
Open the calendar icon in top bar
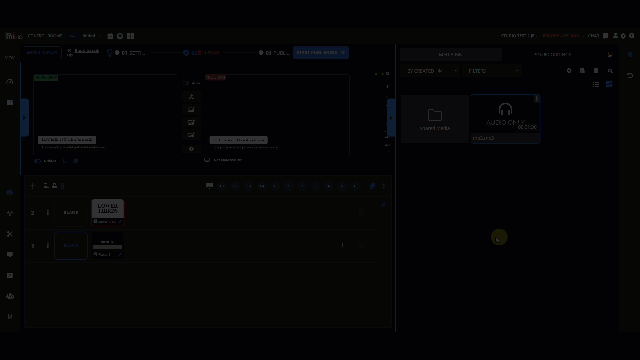pyautogui.click(x=110, y=36)
